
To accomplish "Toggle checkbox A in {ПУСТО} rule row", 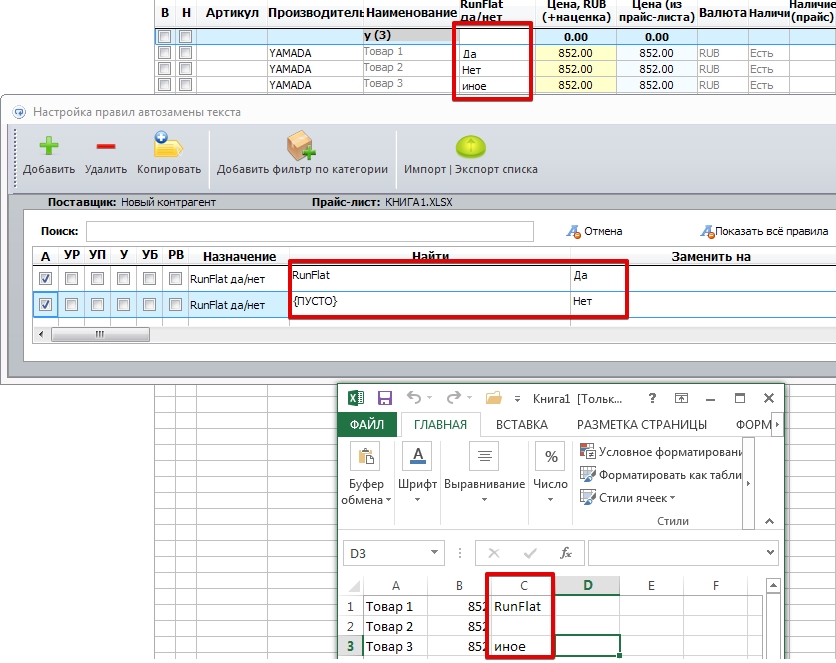I will click(45, 304).
